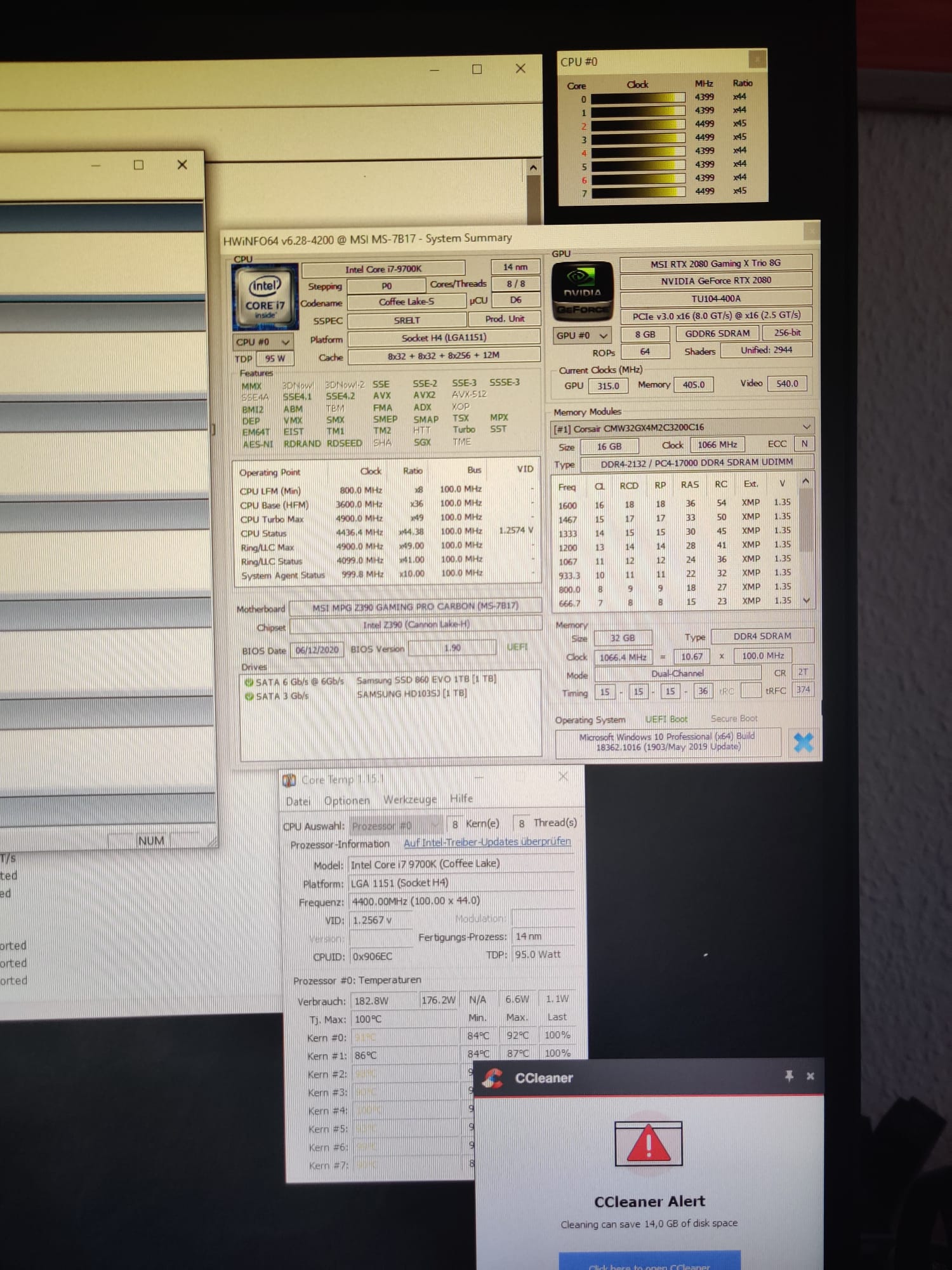The height and width of the screenshot is (1270, 952).
Task: Click the MSI RTX 2080 Gaming X Trio 8G field
Action: 716,263
